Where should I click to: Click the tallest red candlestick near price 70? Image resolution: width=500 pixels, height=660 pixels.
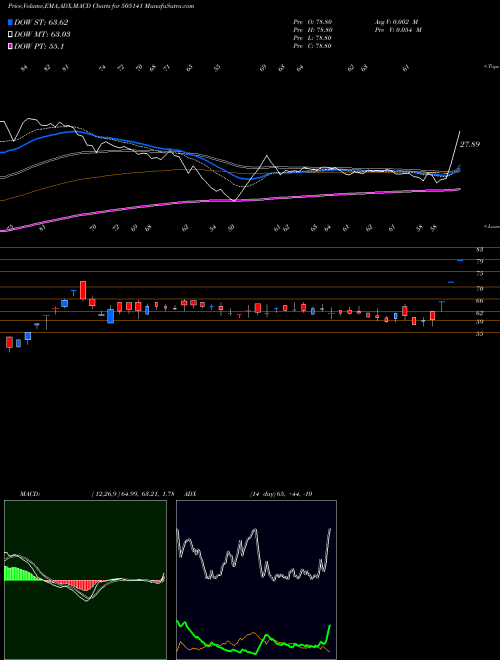[83, 290]
